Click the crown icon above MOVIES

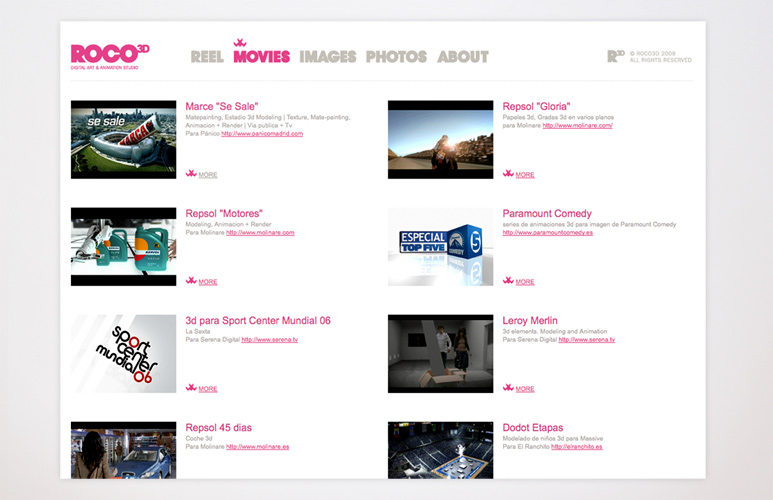[240, 43]
